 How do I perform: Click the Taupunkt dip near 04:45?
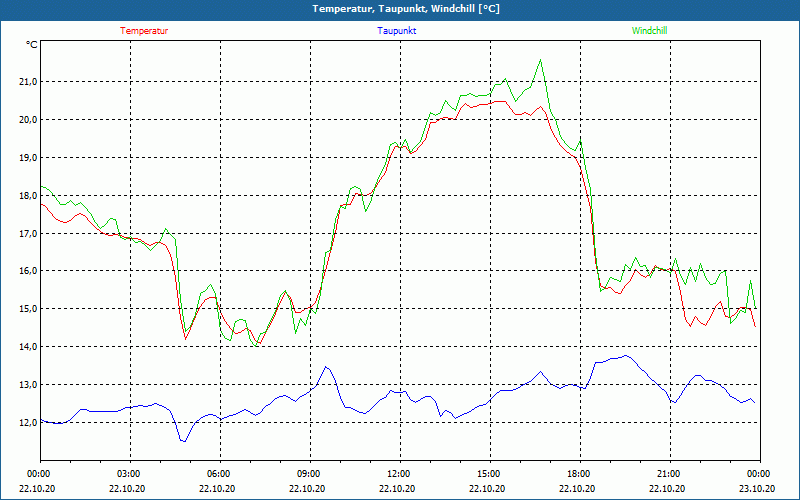point(184,441)
